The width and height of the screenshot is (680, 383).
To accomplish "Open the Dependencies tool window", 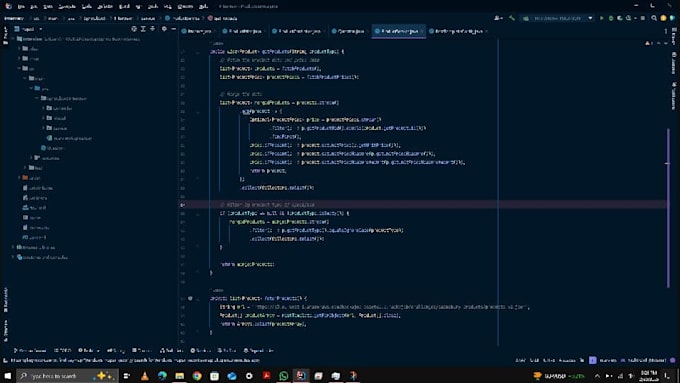I will coord(258,350).
